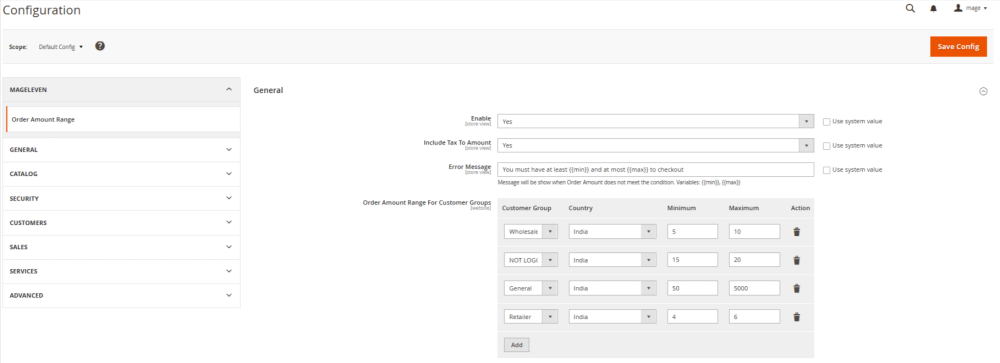This screenshot has width=1000, height=363.
Task: Open the General customer group dropdown
Action: coord(531,288)
